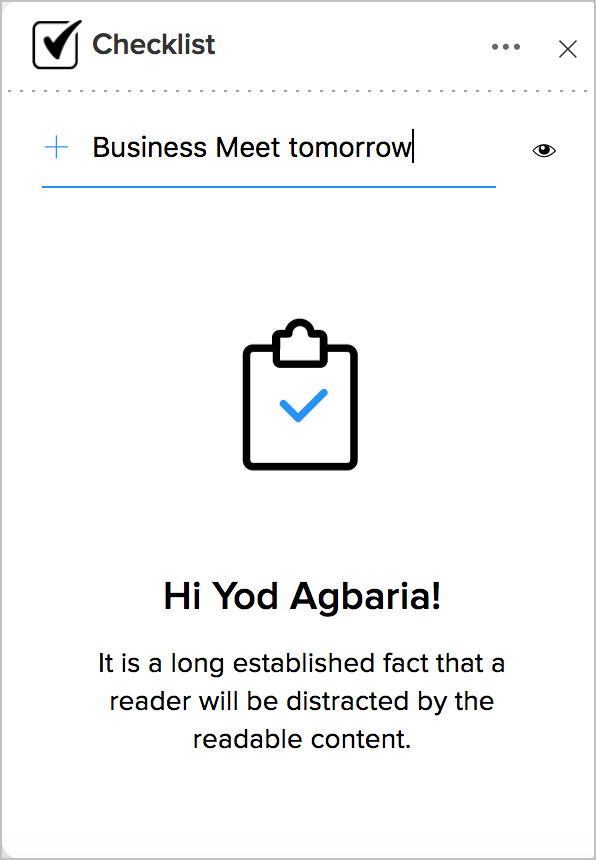596x860 pixels.
Task: Focus the Business Meet tomorrow input field
Action: coord(269,148)
